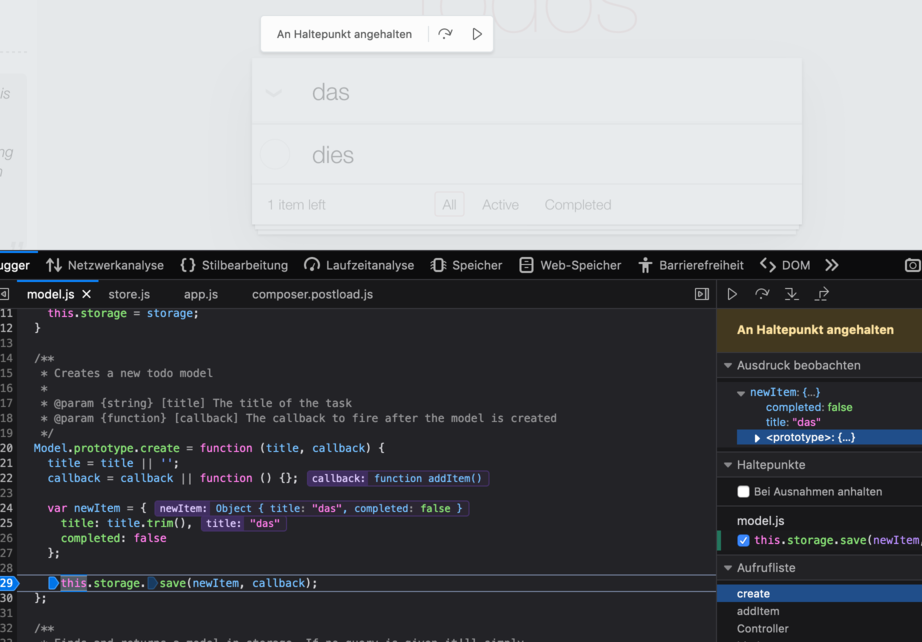
Task: Click column breakpoint marker before this.storage
Action: pos(53,583)
